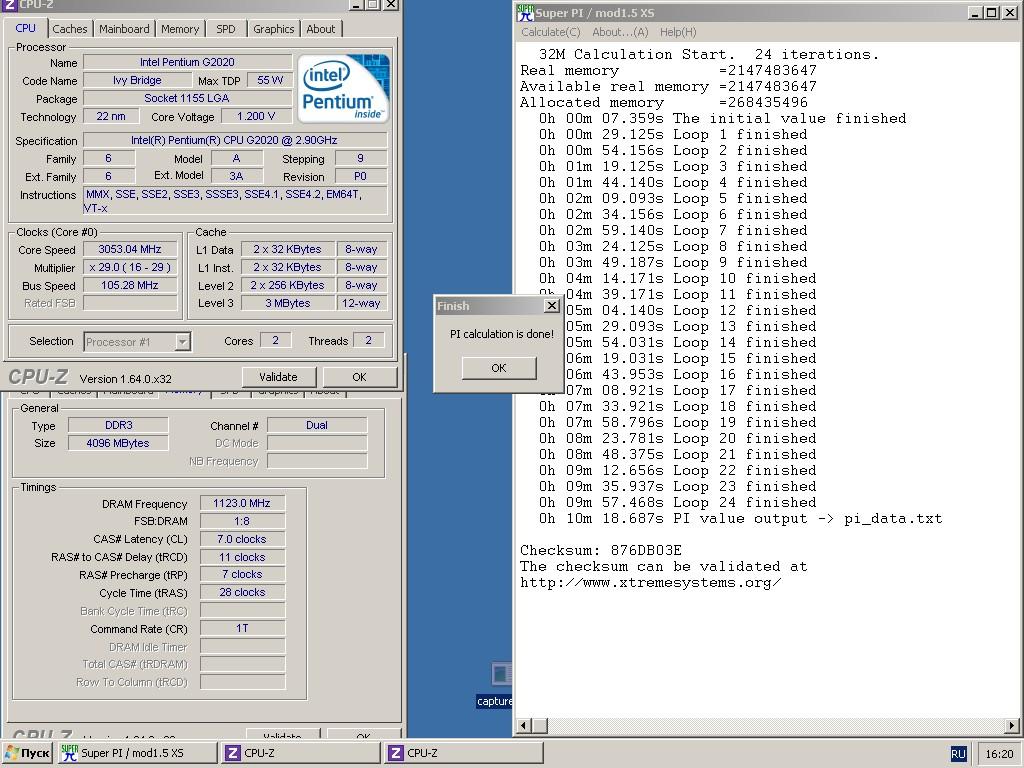This screenshot has height=768, width=1024.
Task: Click the Validate button in the top CPU-Z window
Action: pyautogui.click(x=278, y=377)
